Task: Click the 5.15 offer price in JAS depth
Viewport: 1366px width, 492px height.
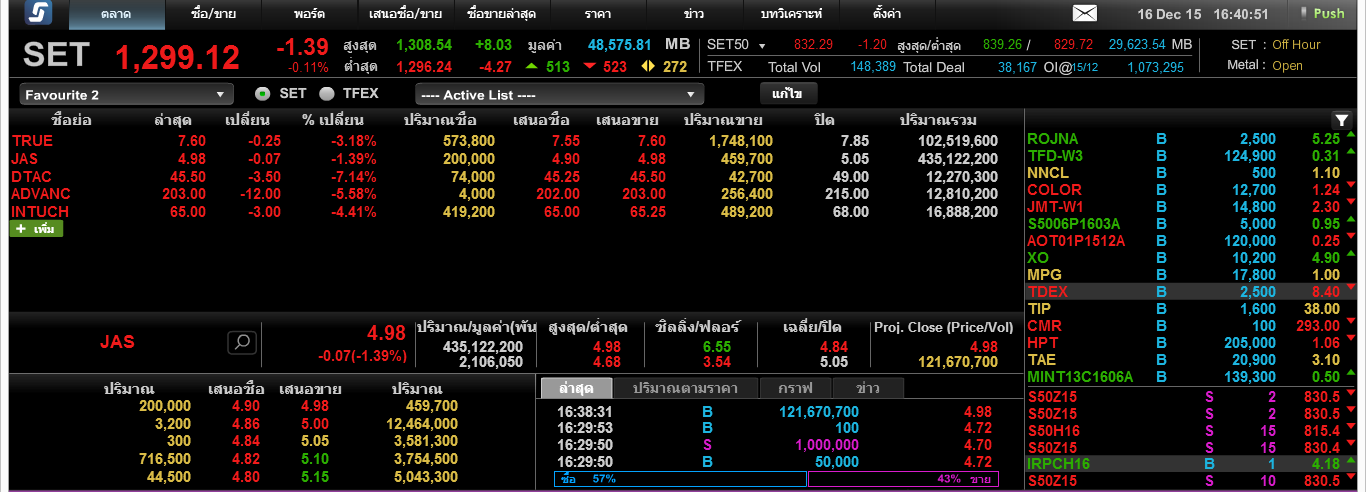Action: click(314, 477)
